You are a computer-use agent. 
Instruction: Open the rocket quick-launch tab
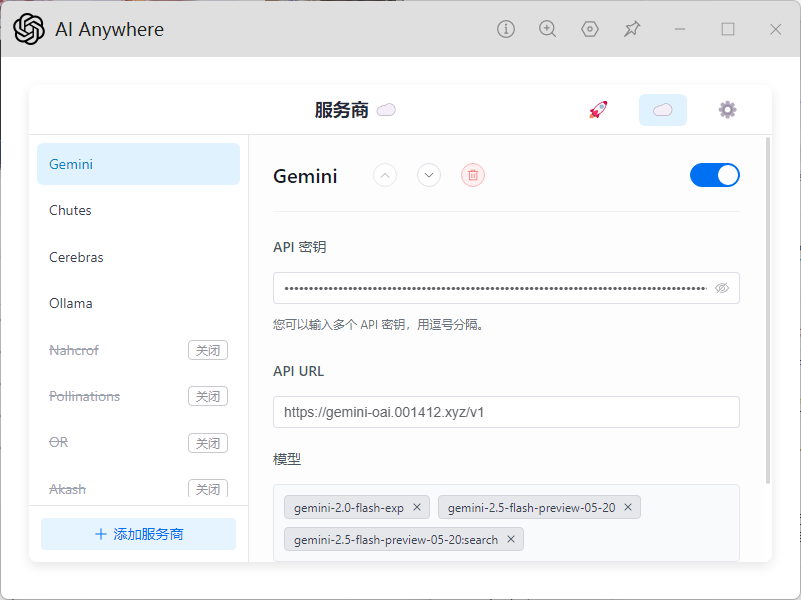point(598,110)
